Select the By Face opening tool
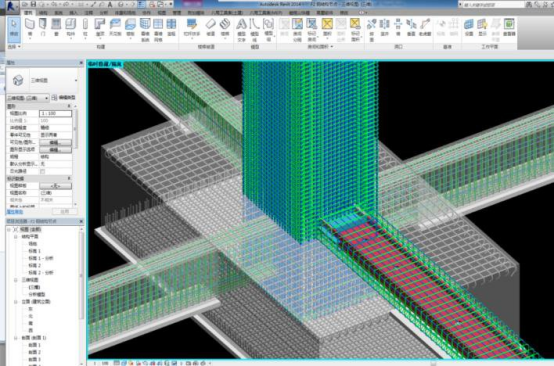554x366 pixels. [x=371, y=30]
